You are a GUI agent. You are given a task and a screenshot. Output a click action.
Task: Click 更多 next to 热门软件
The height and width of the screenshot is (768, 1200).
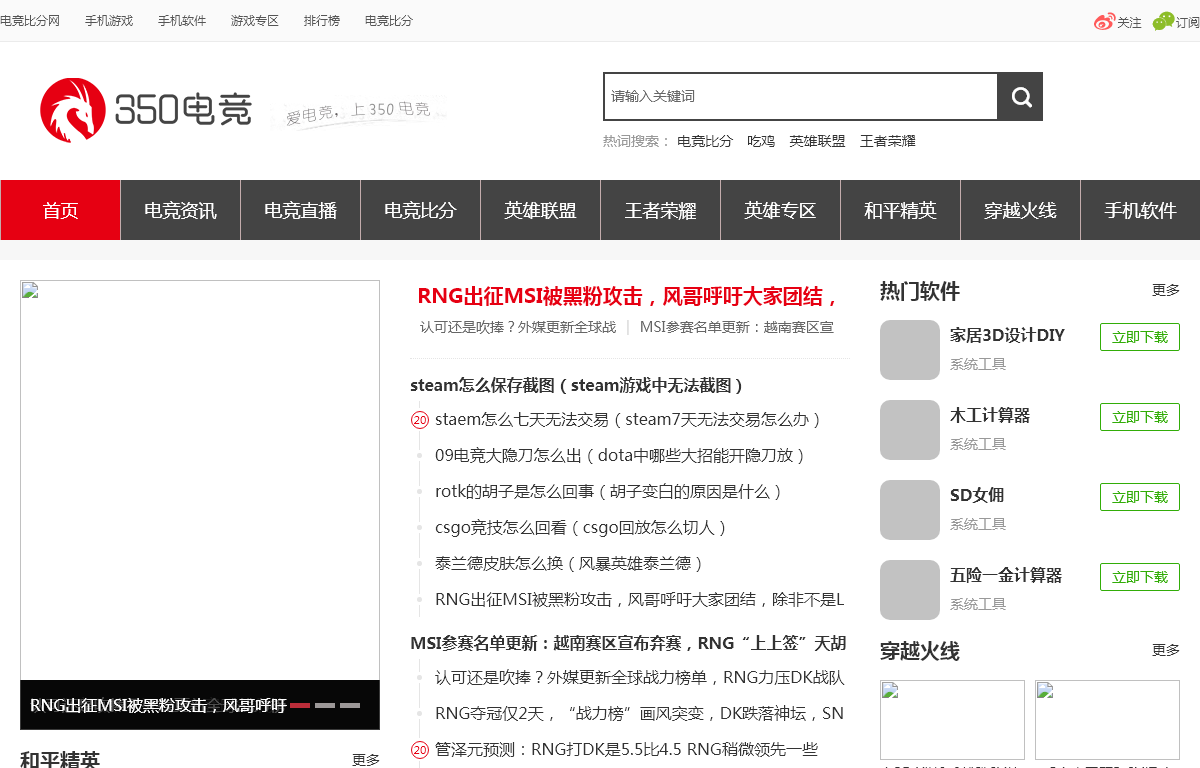[1166, 290]
